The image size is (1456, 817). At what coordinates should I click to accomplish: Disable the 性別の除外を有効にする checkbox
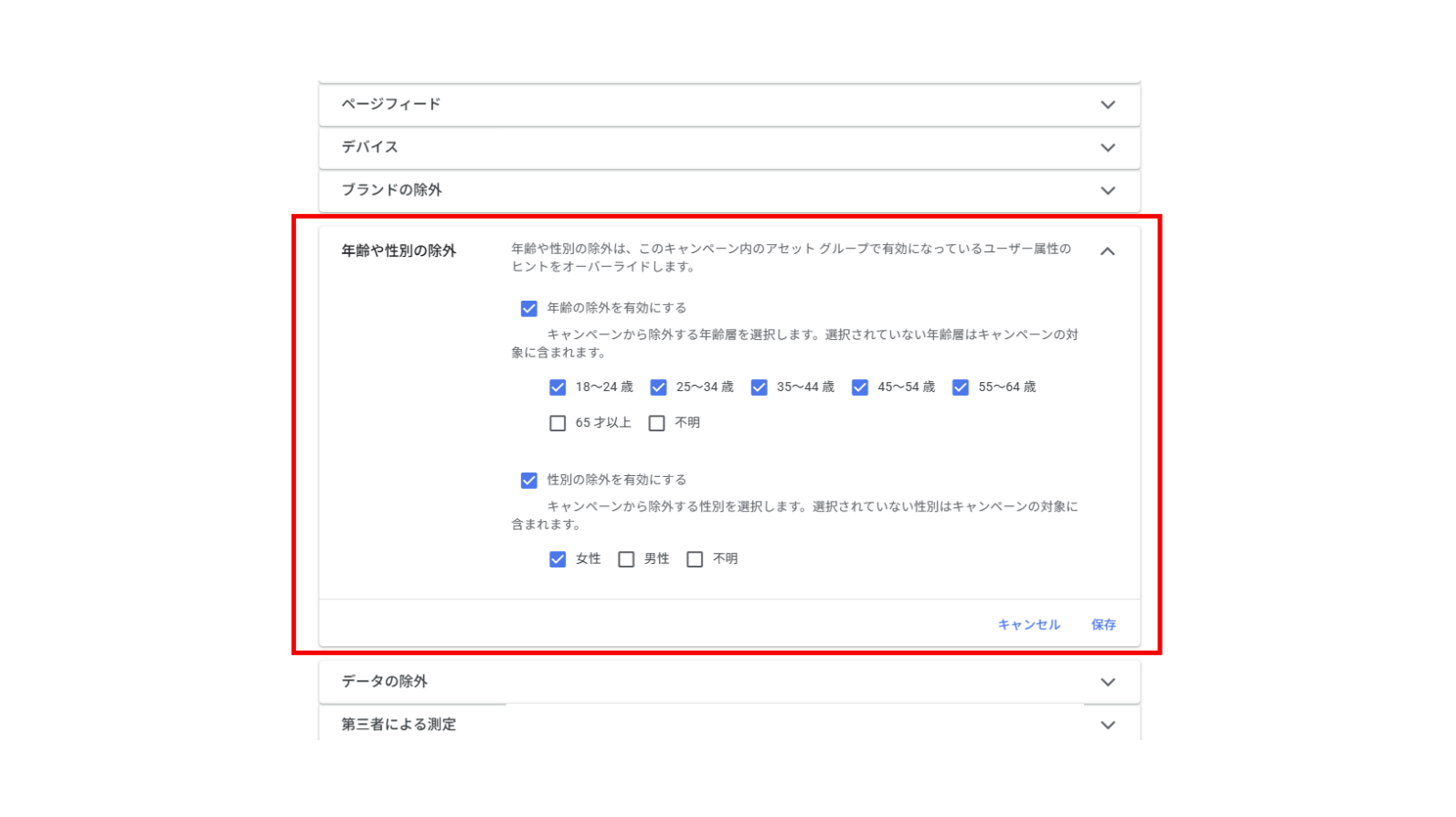click(529, 481)
